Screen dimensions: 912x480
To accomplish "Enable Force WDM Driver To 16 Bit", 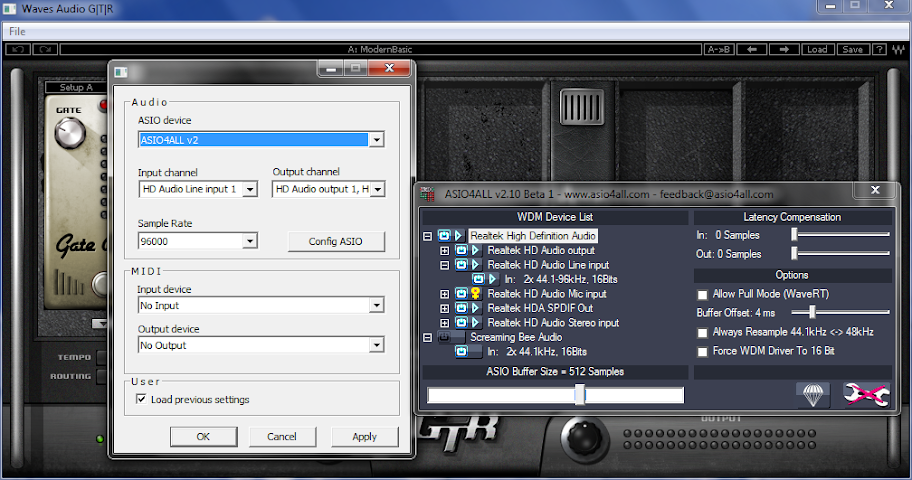I will (x=703, y=351).
